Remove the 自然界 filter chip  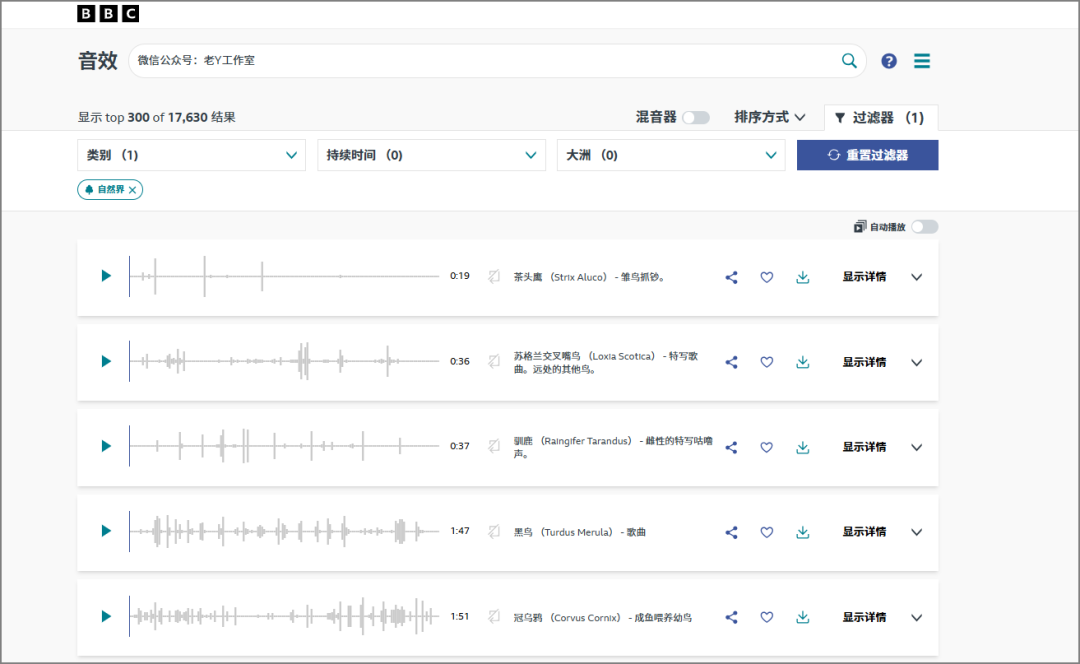(132, 189)
